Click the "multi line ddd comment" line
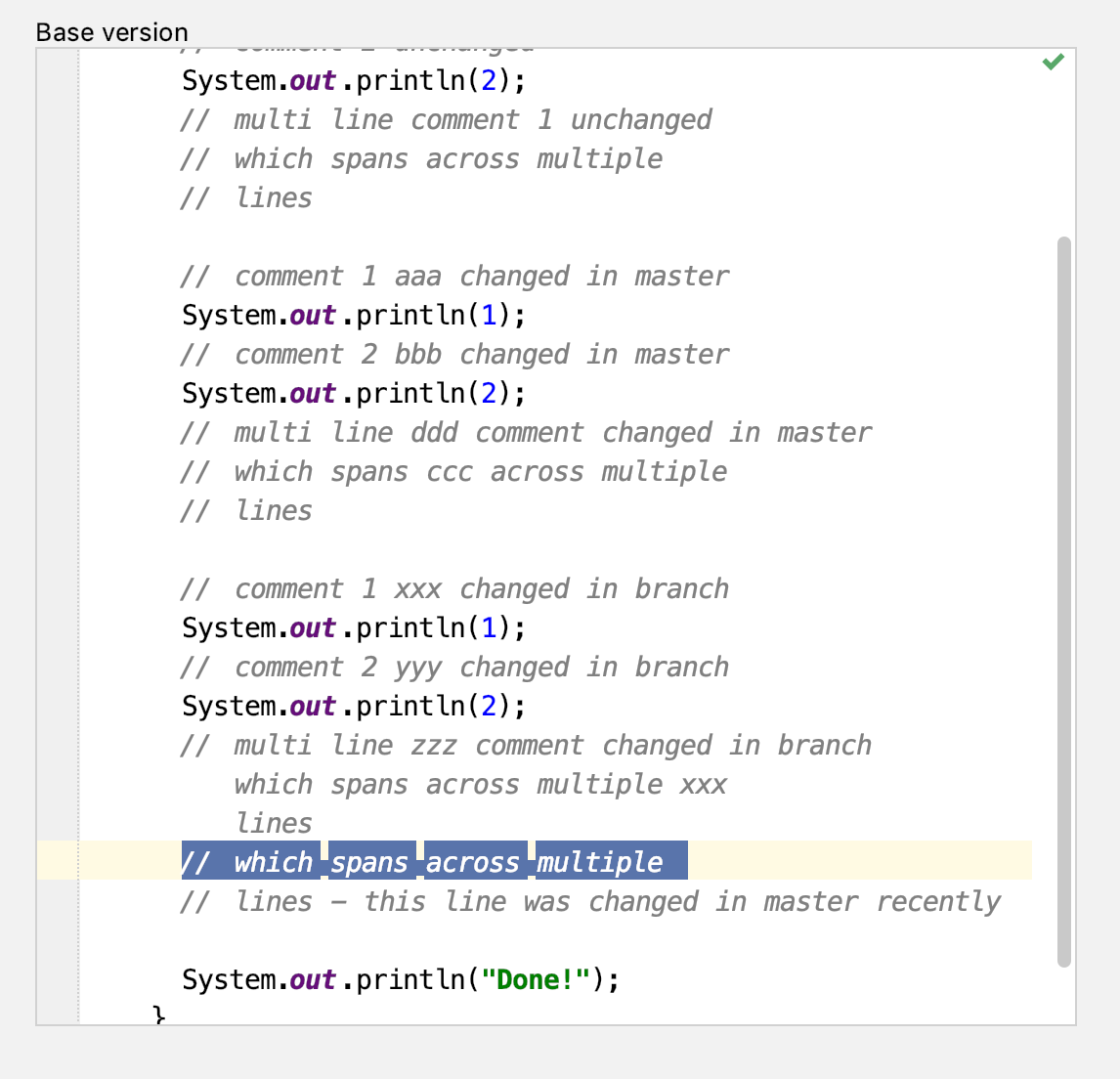 coord(526,433)
